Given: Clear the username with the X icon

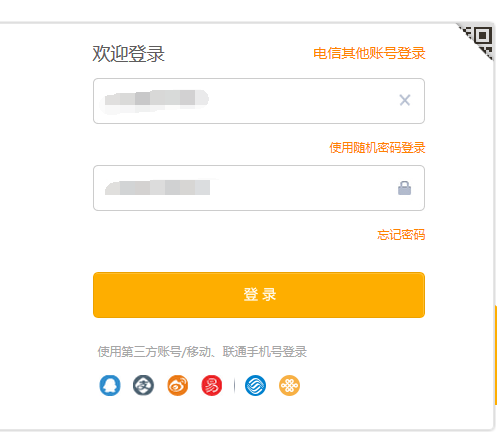Looking at the screenshot, I should 405,100.
